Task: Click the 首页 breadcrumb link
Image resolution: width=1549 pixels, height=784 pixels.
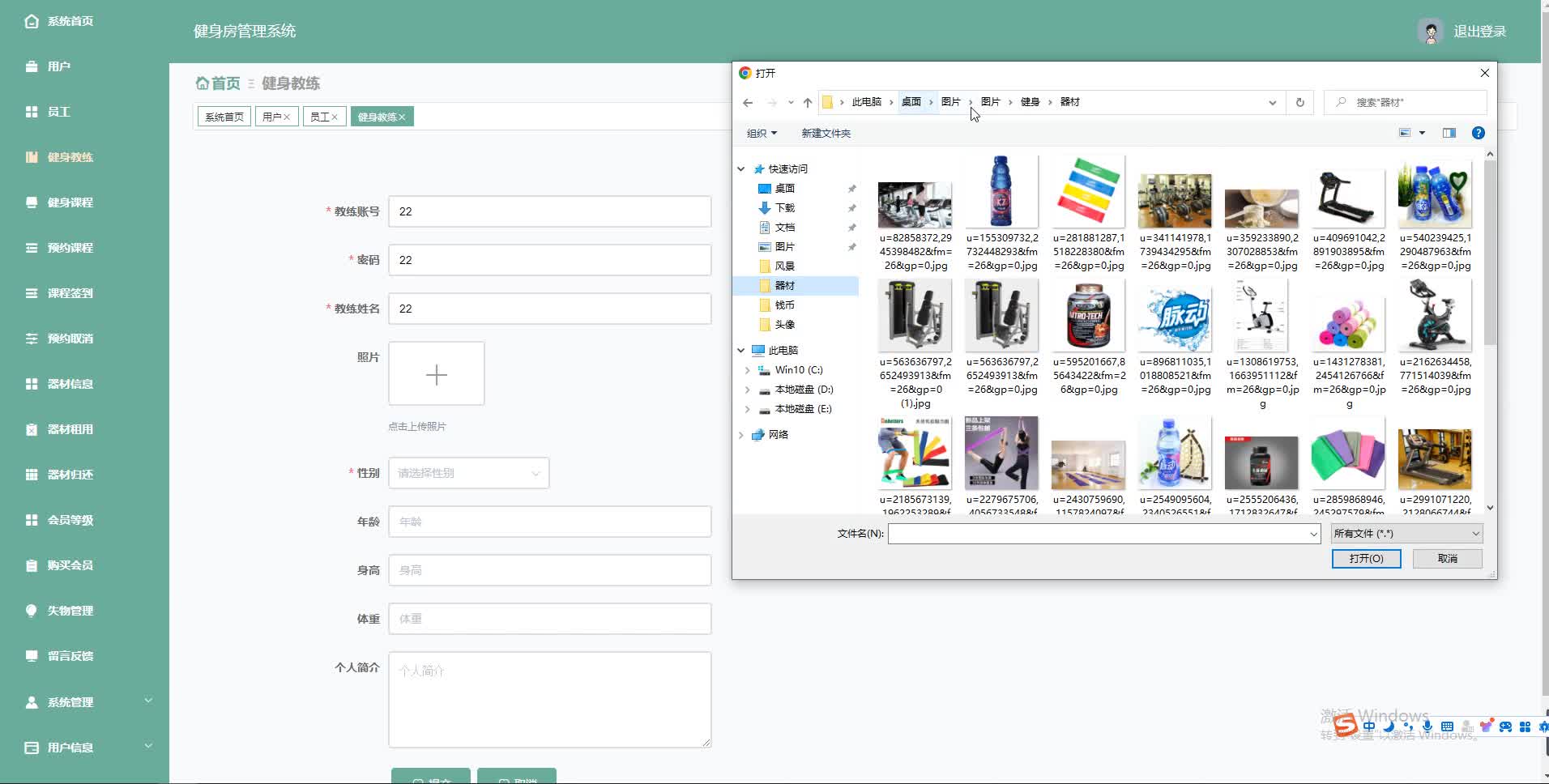Action: coord(218,83)
